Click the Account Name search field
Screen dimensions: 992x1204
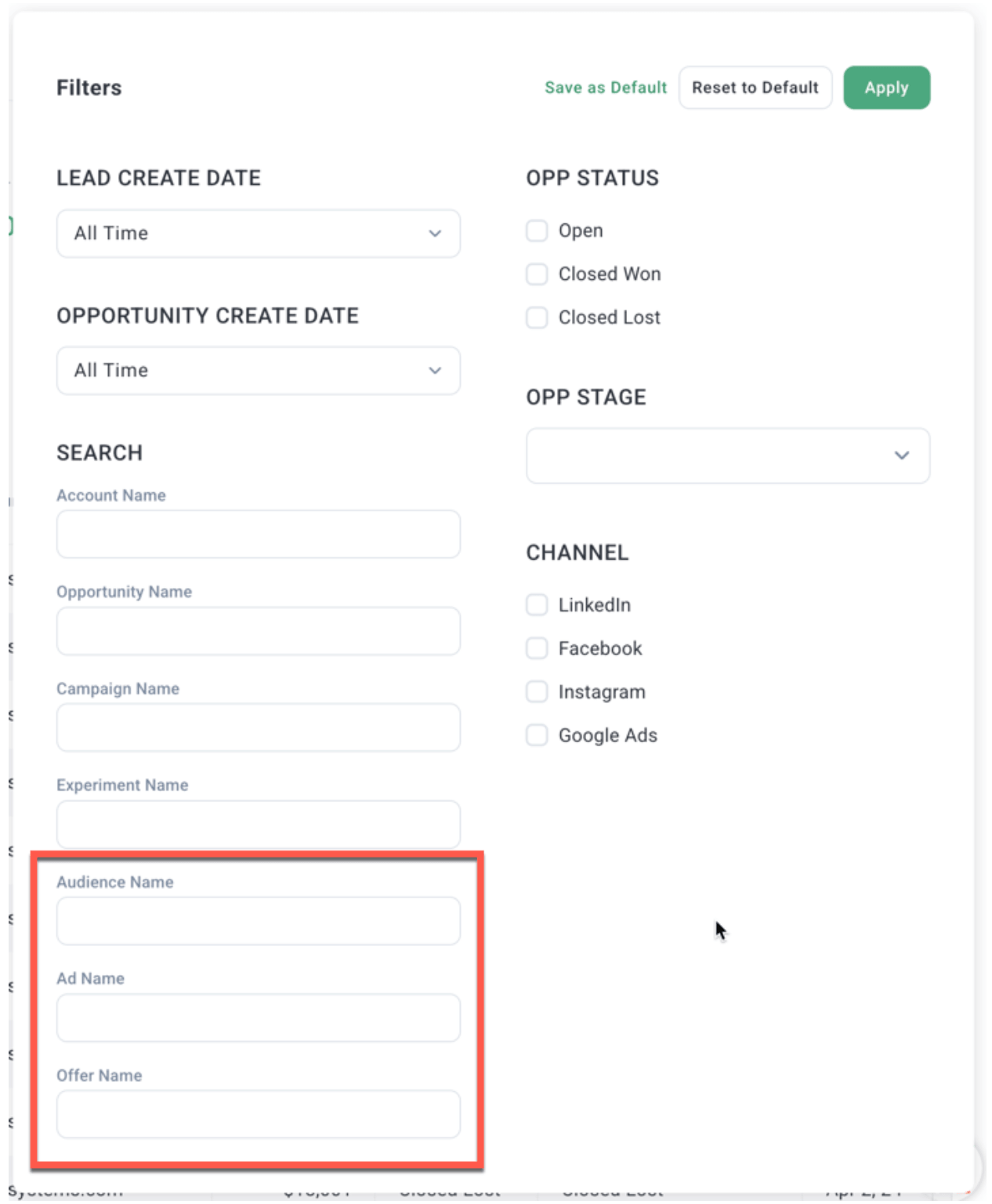[x=258, y=534]
